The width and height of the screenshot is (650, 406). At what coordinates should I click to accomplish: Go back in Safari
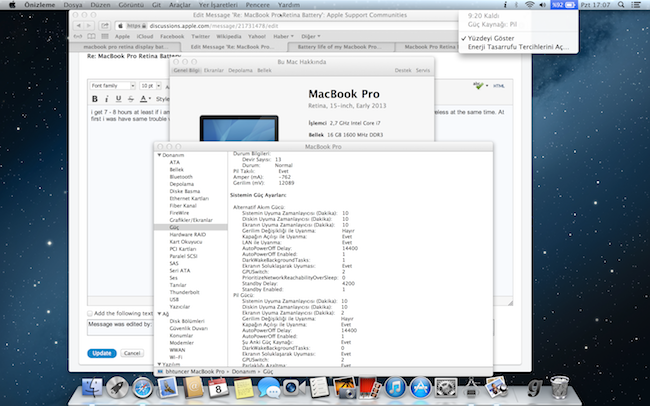(79, 26)
